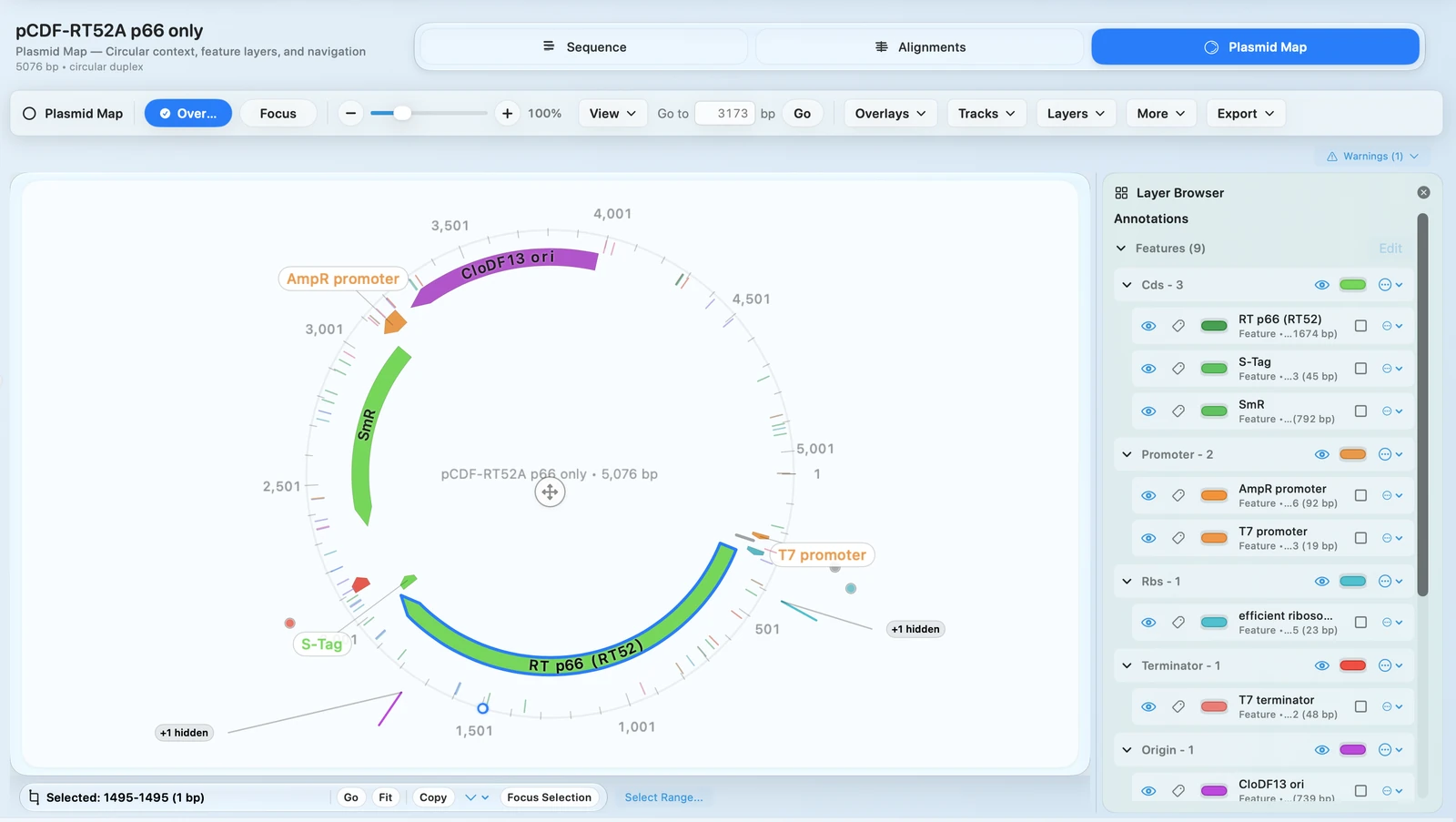Open options menu for Terminator group
This screenshot has width=1456, height=822.
tap(1390, 665)
